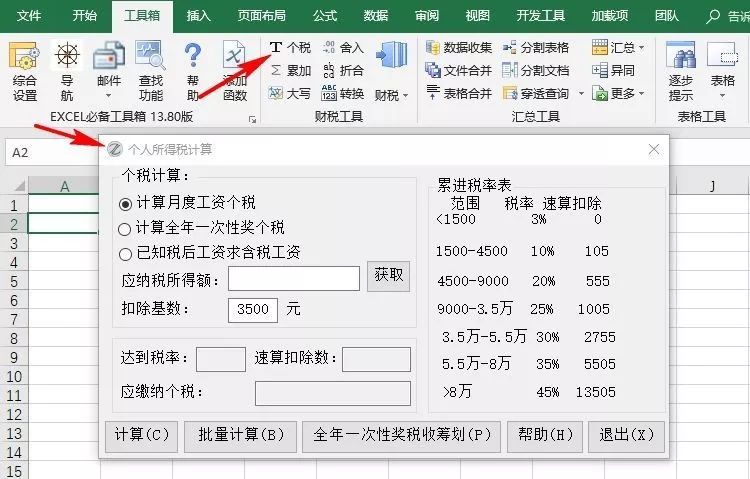
Task: Open the 异同 compare tool
Action: (613, 70)
